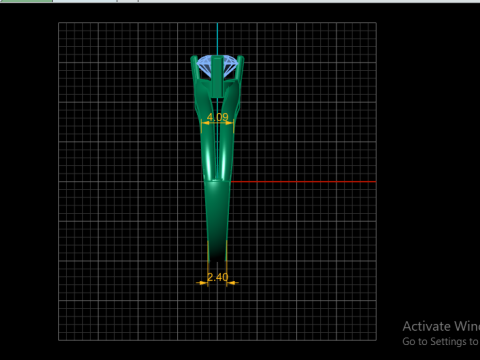Viewport: 480px width, 360px height.
Task: Click the center prong above the gemstone setting
Action: coord(217,77)
